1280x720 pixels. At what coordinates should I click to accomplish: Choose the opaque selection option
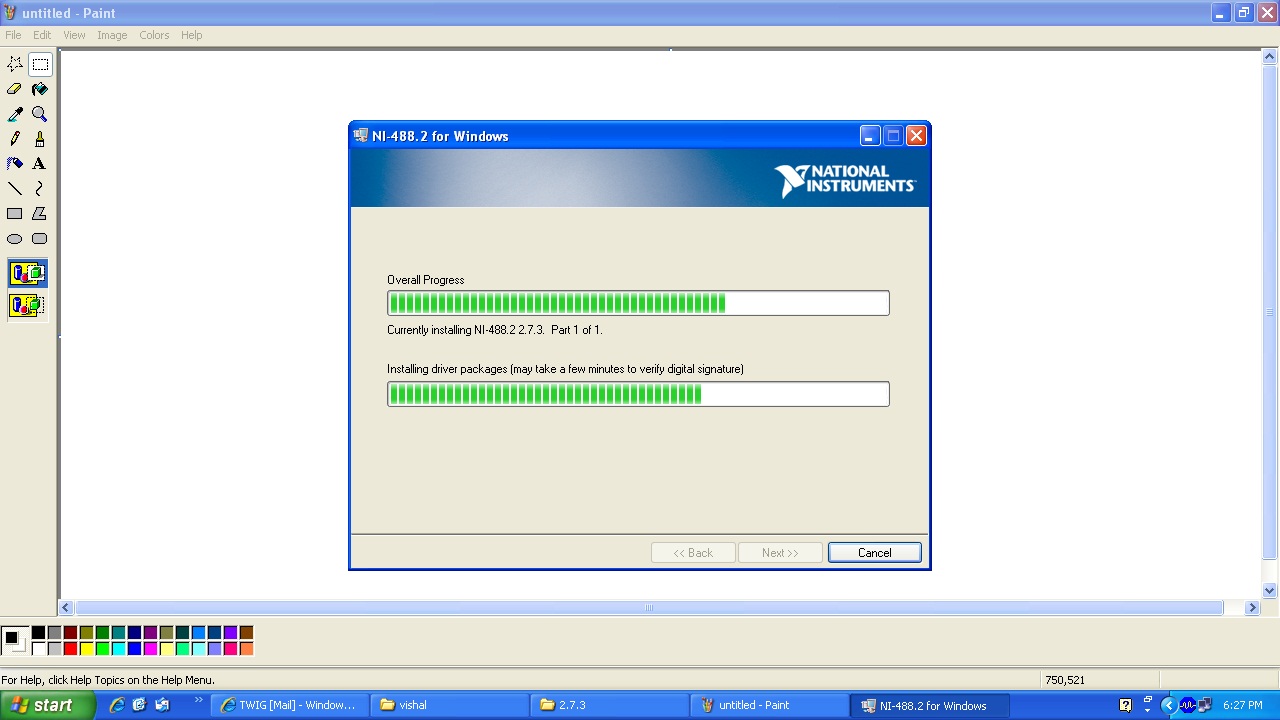pyautogui.click(x=27, y=273)
